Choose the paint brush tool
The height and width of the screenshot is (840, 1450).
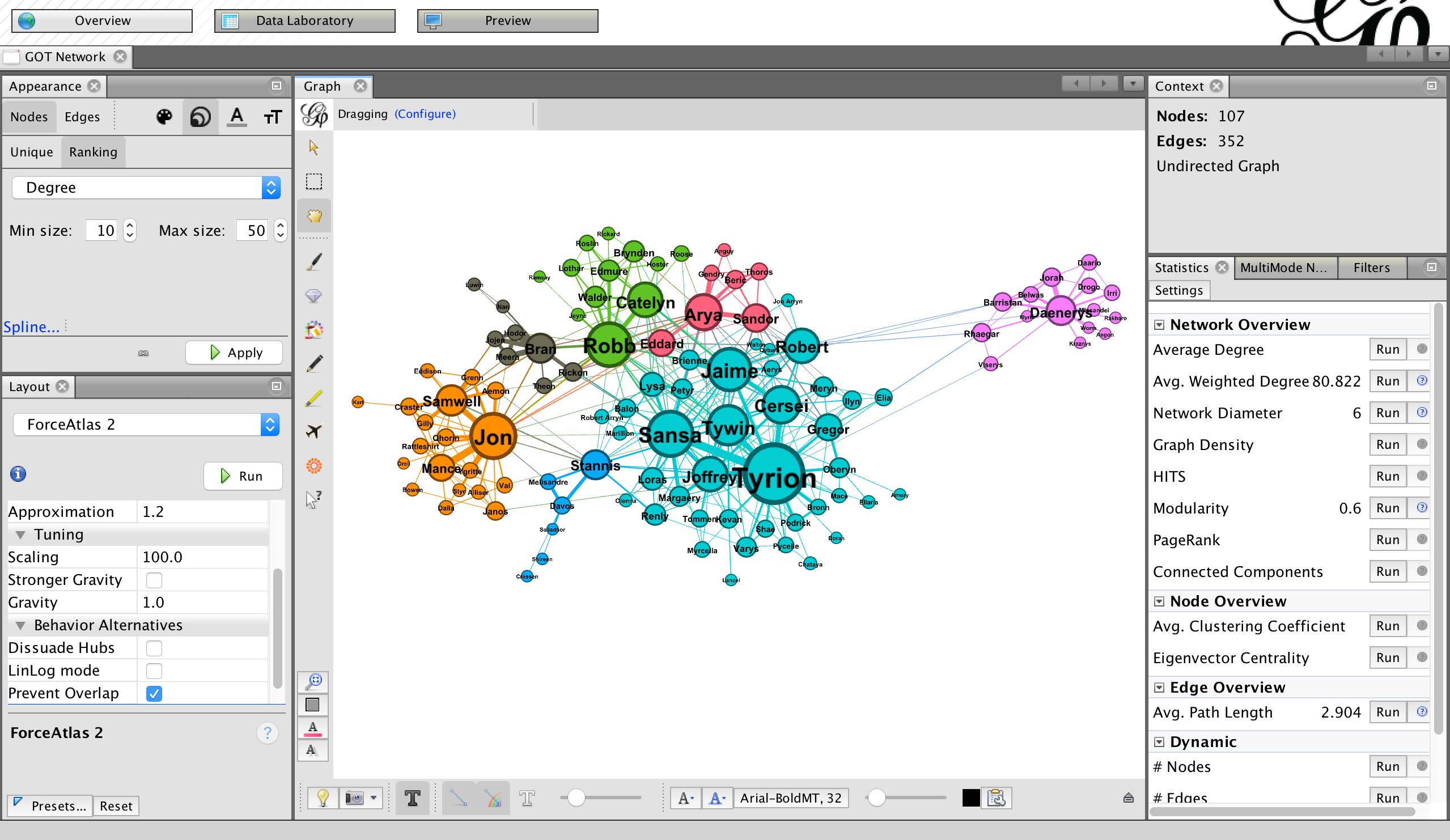(x=313, y=262)
